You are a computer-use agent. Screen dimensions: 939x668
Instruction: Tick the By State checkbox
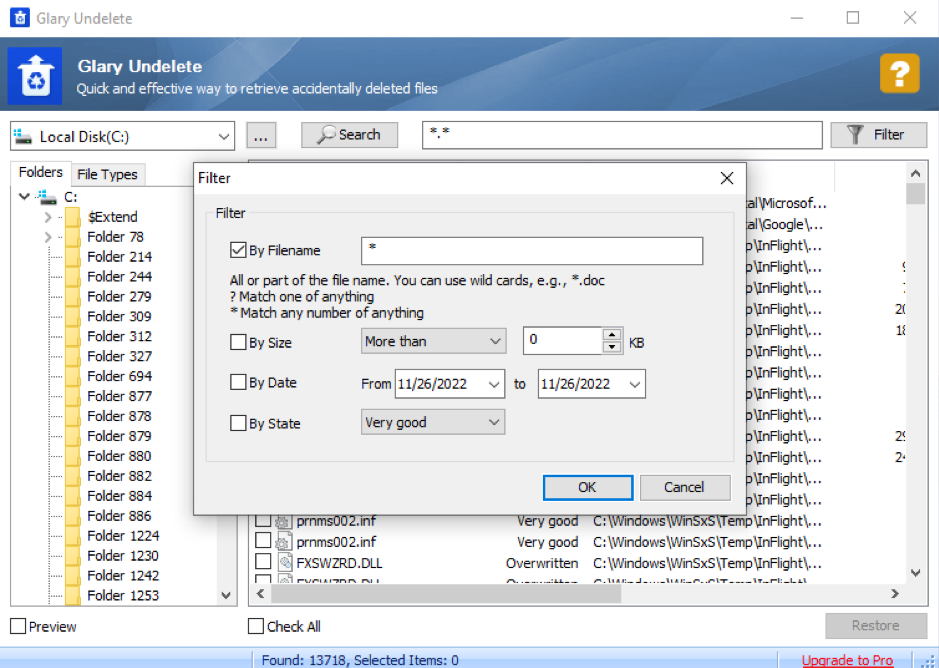pyautogui.click(x=238, y=423)
